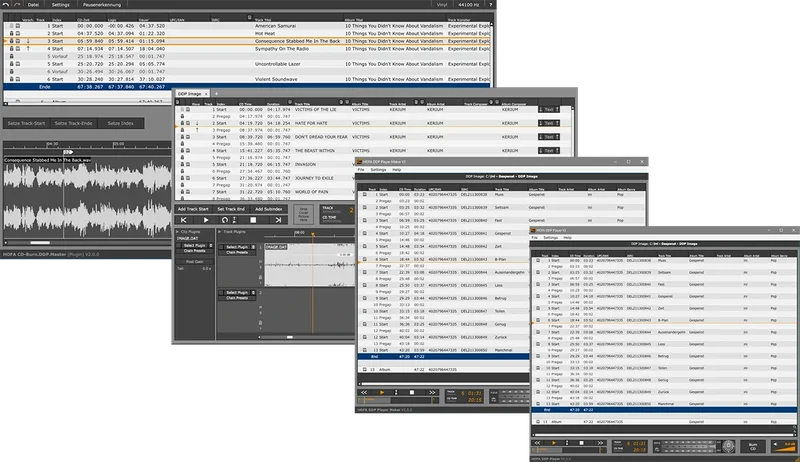Click the undo arrow in the plugin window
Image resolution: width=800 pixels, height=462 pixels.
point(6,5)
